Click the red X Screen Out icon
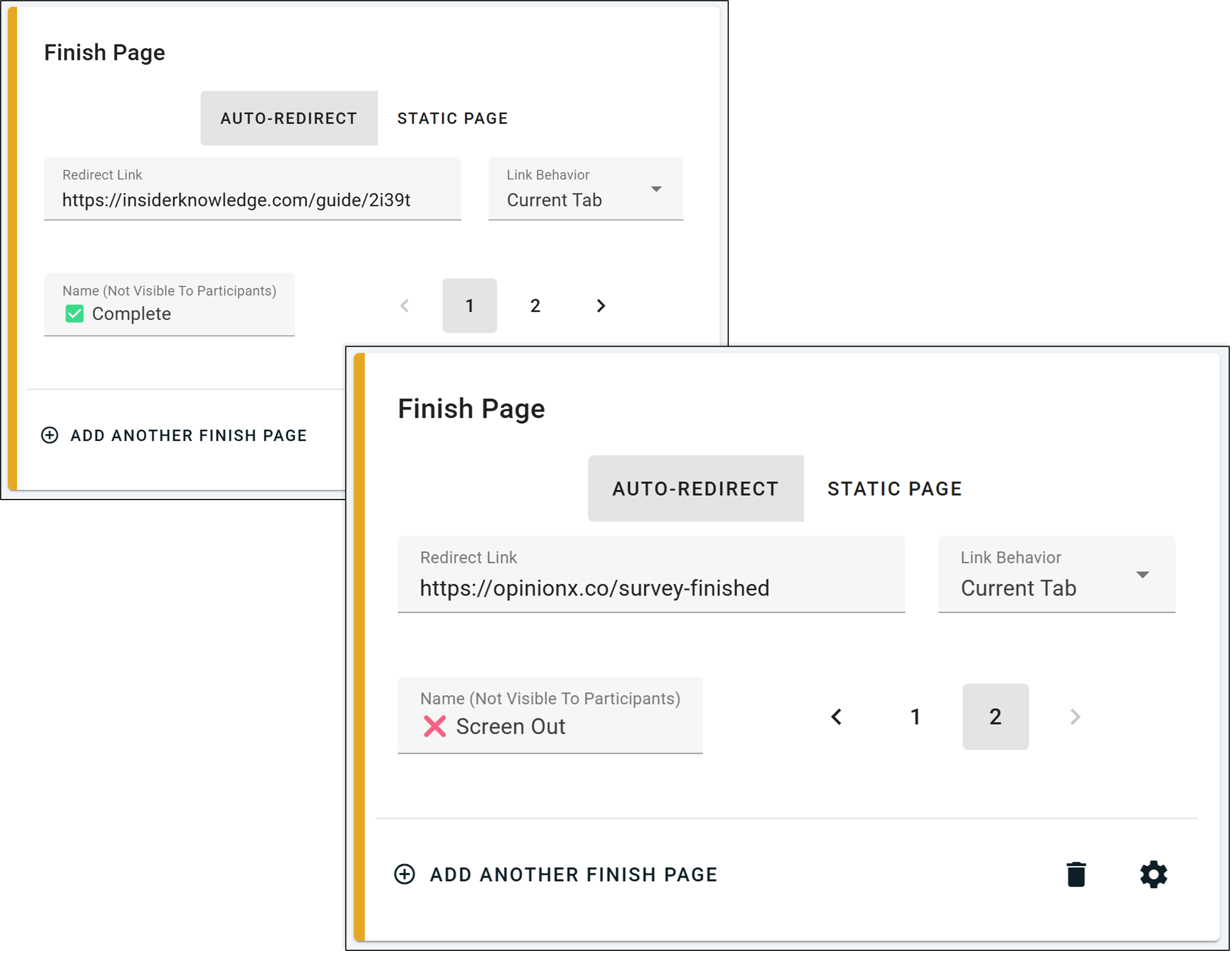1232x953 pixels. [435, 726]
